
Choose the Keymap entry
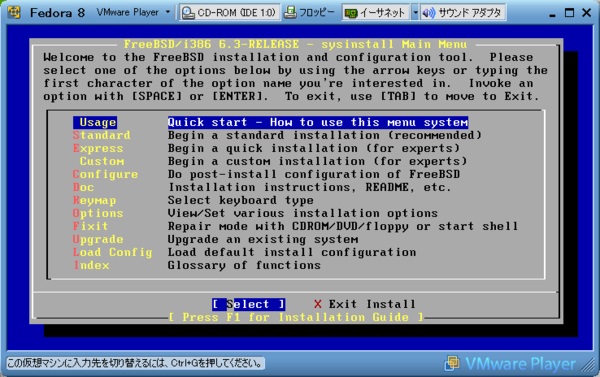point(95,200)
